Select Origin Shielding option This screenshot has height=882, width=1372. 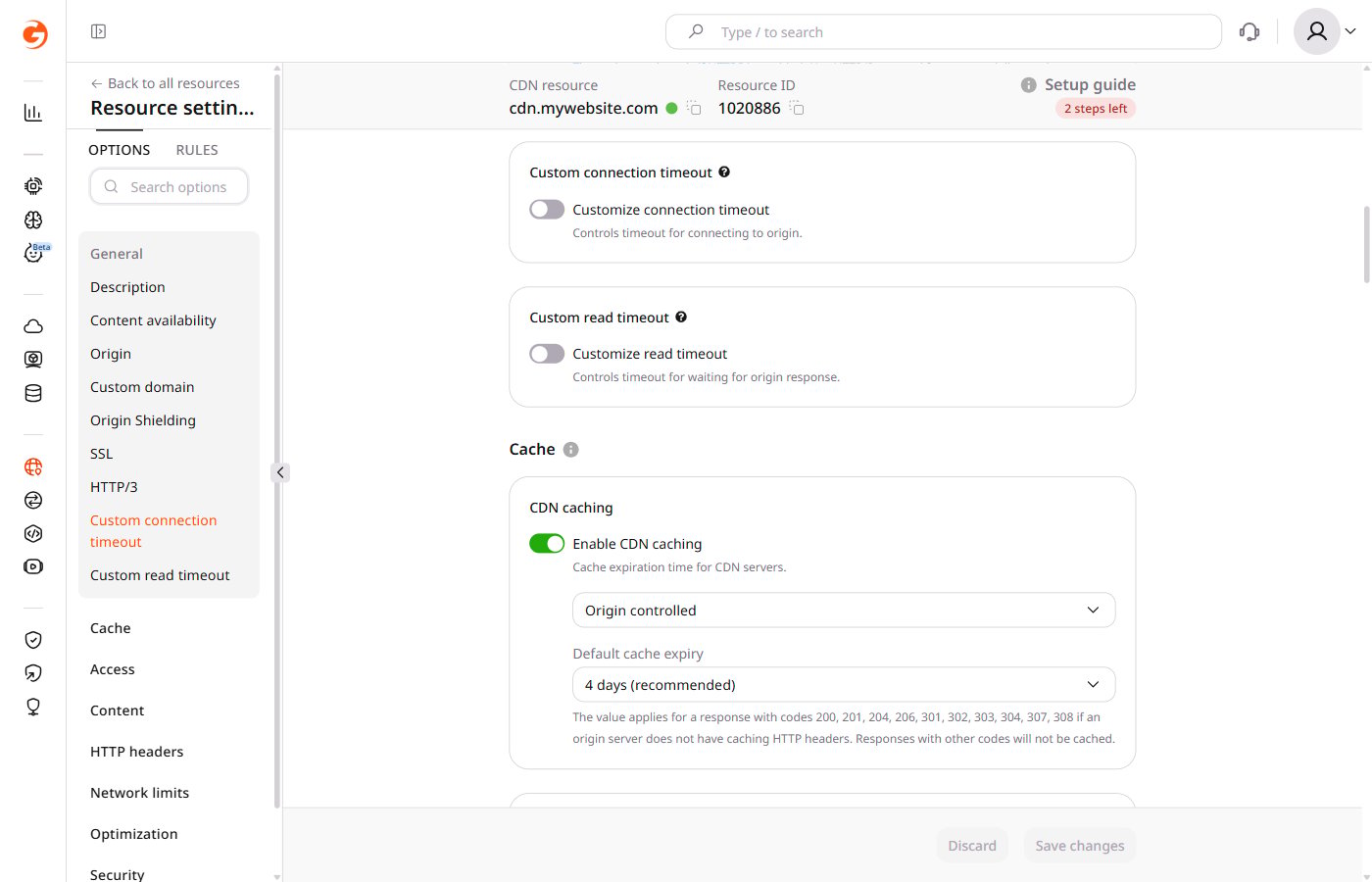[x=143, y=420]
